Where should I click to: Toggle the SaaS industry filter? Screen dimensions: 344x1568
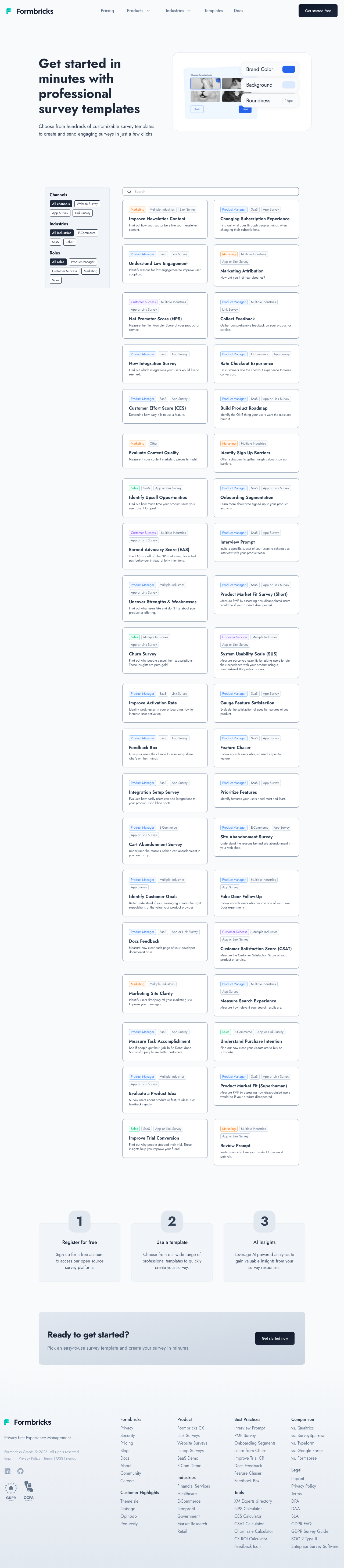tap(55, 242)
